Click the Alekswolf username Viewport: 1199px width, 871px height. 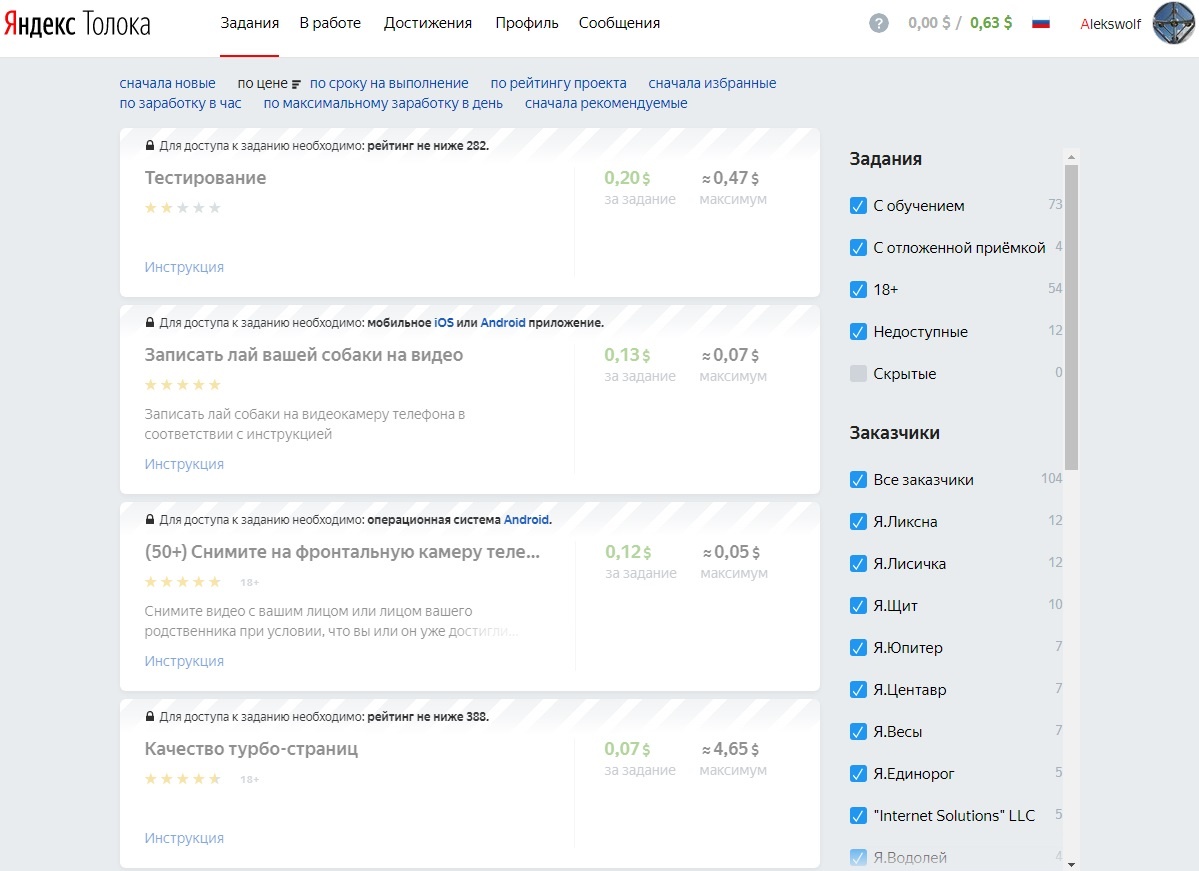(1110, 24)
